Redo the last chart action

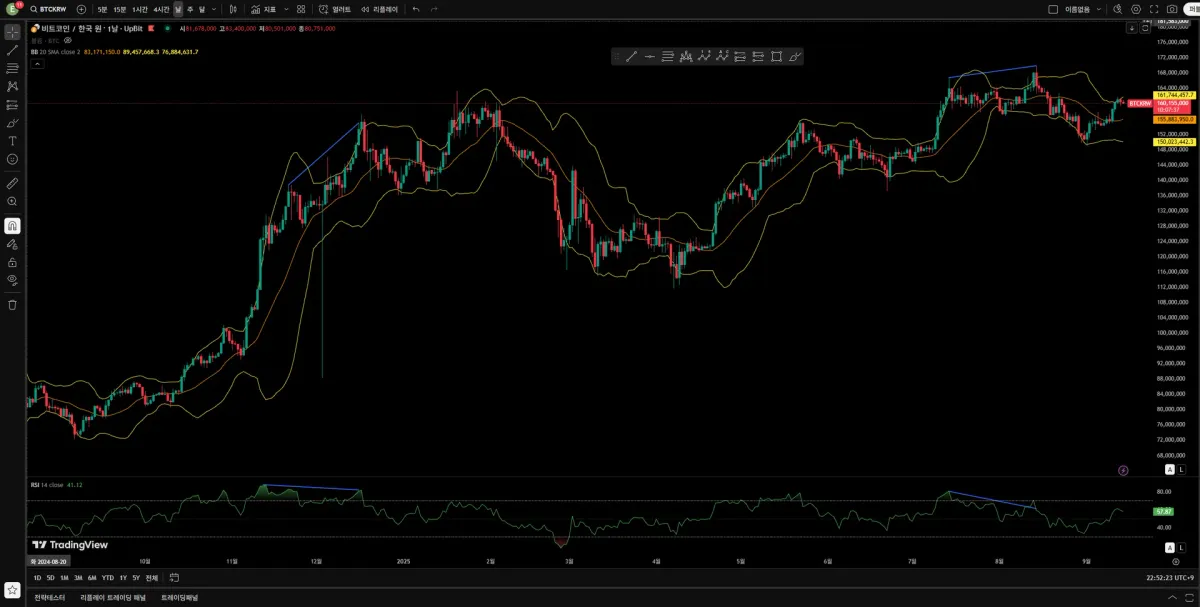(434, 9)
